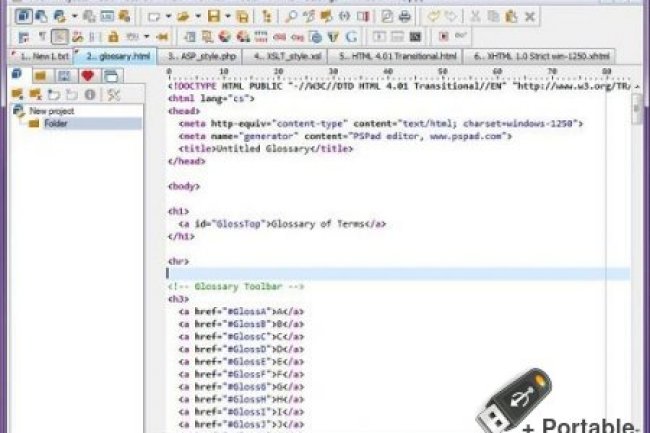Click the print preview icon

coord(386,17)
